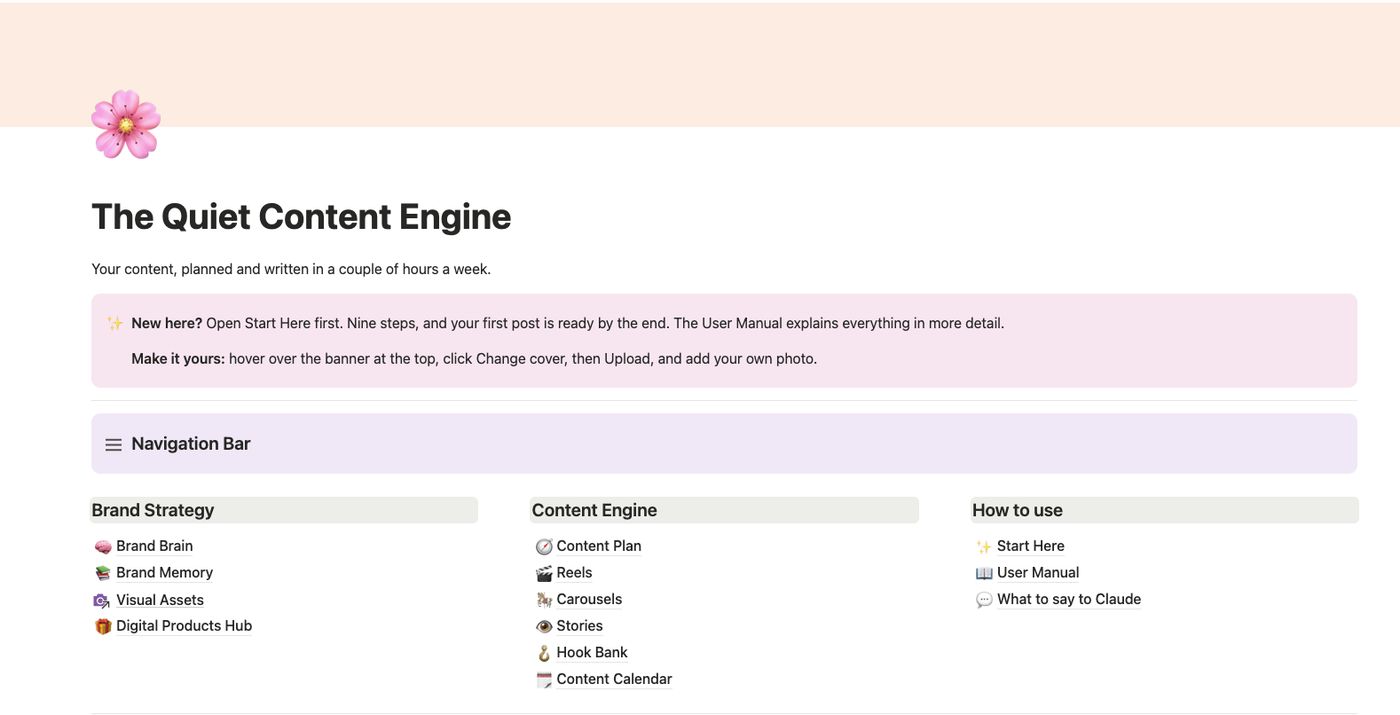Click the cherry blossom page icon
Viewport: 1400px width, 715px height.
click(126, 124)
